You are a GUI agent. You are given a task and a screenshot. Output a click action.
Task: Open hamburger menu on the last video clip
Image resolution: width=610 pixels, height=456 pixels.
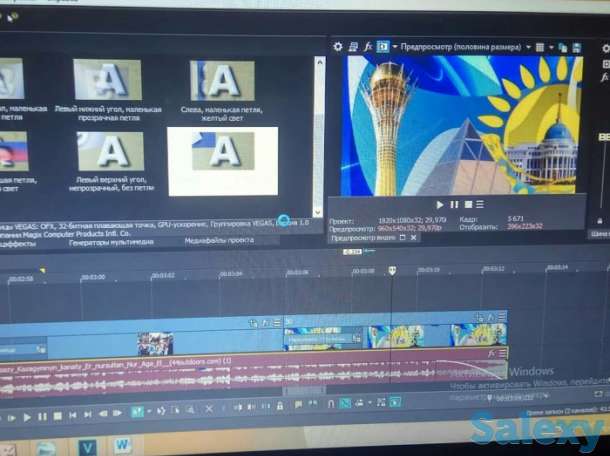[x=502, y=317]
